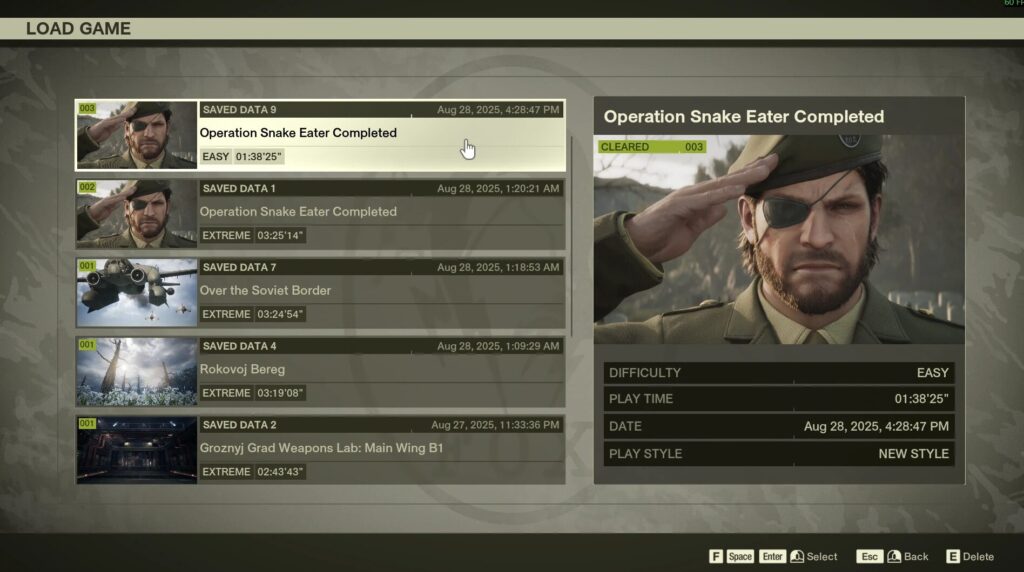Viewport: 1024px width, 572px height.
Task: Click the forest thumbnail of Saved Data 4
Action: [x=137, y=371]
